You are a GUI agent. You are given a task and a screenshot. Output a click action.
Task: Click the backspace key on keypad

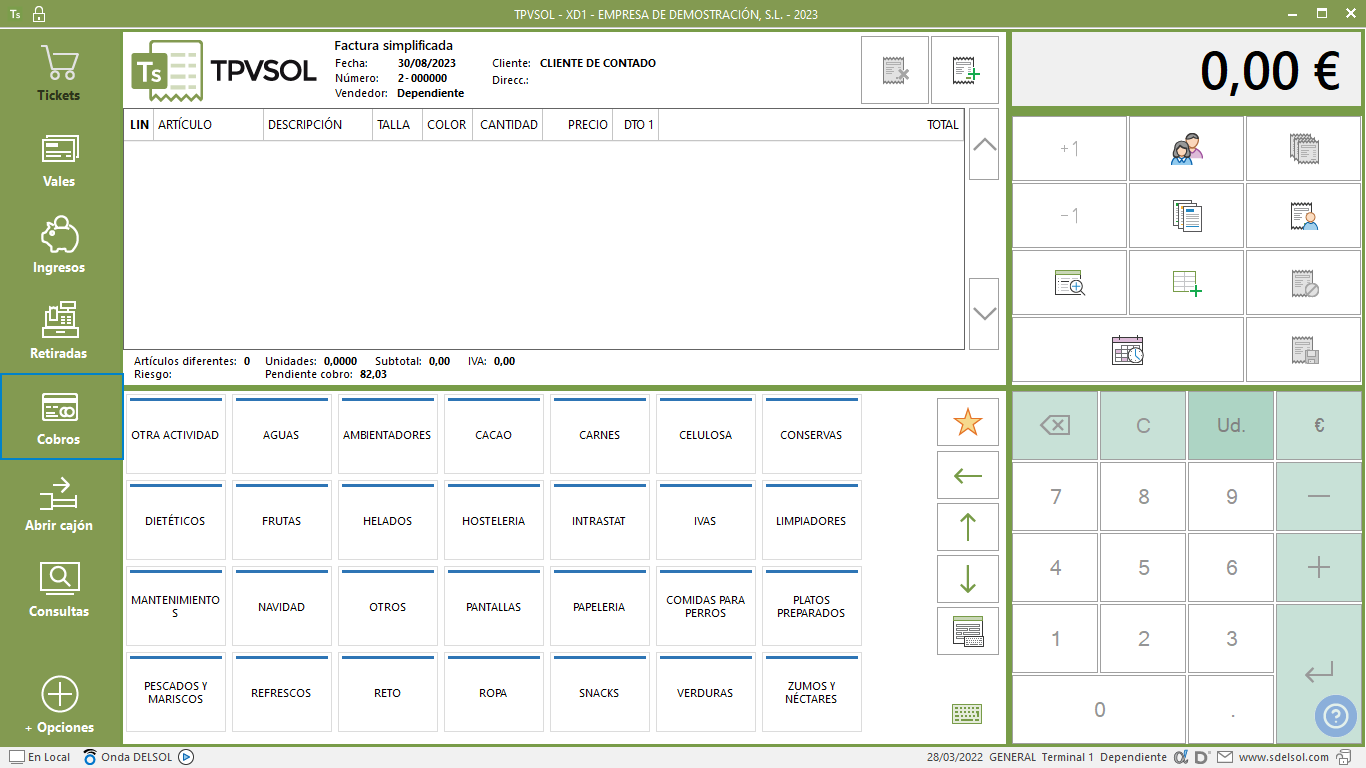point(1055,425)
